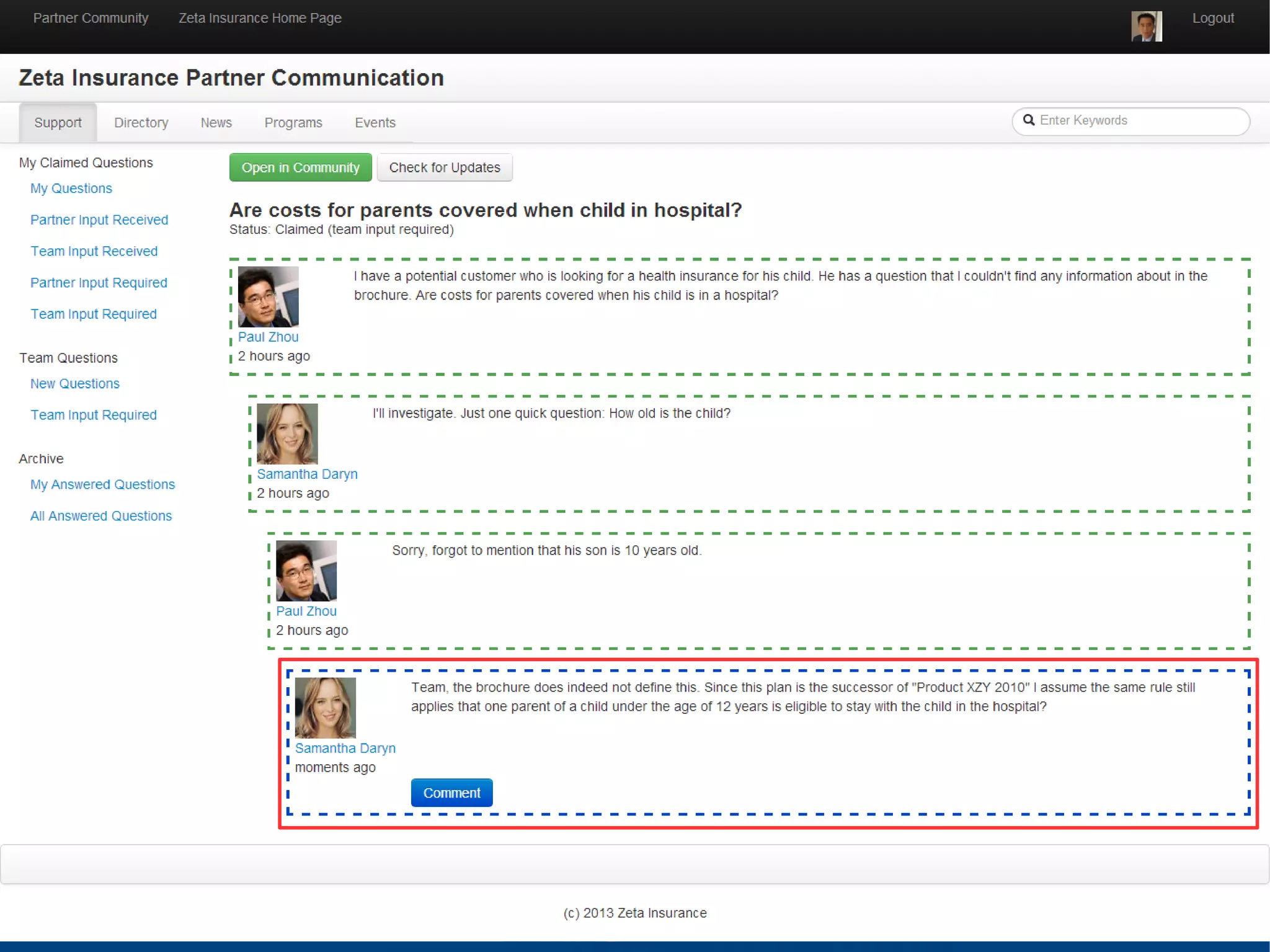Image resolution: width=1270 pixels, height=952 pixels.
Task: Click the magnifier icon in search box
Action: (1028, 120)
